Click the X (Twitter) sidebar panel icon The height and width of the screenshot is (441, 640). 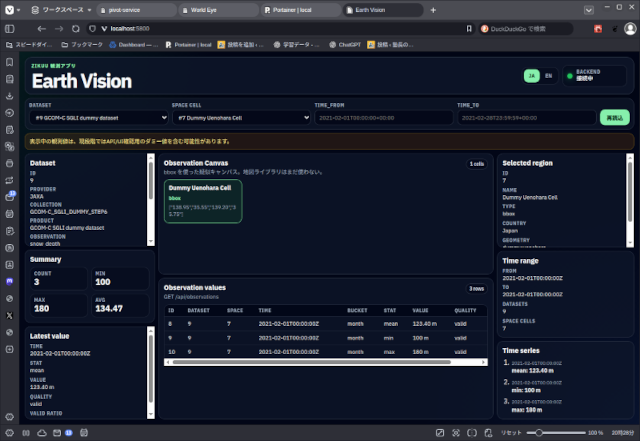point(9,314)
